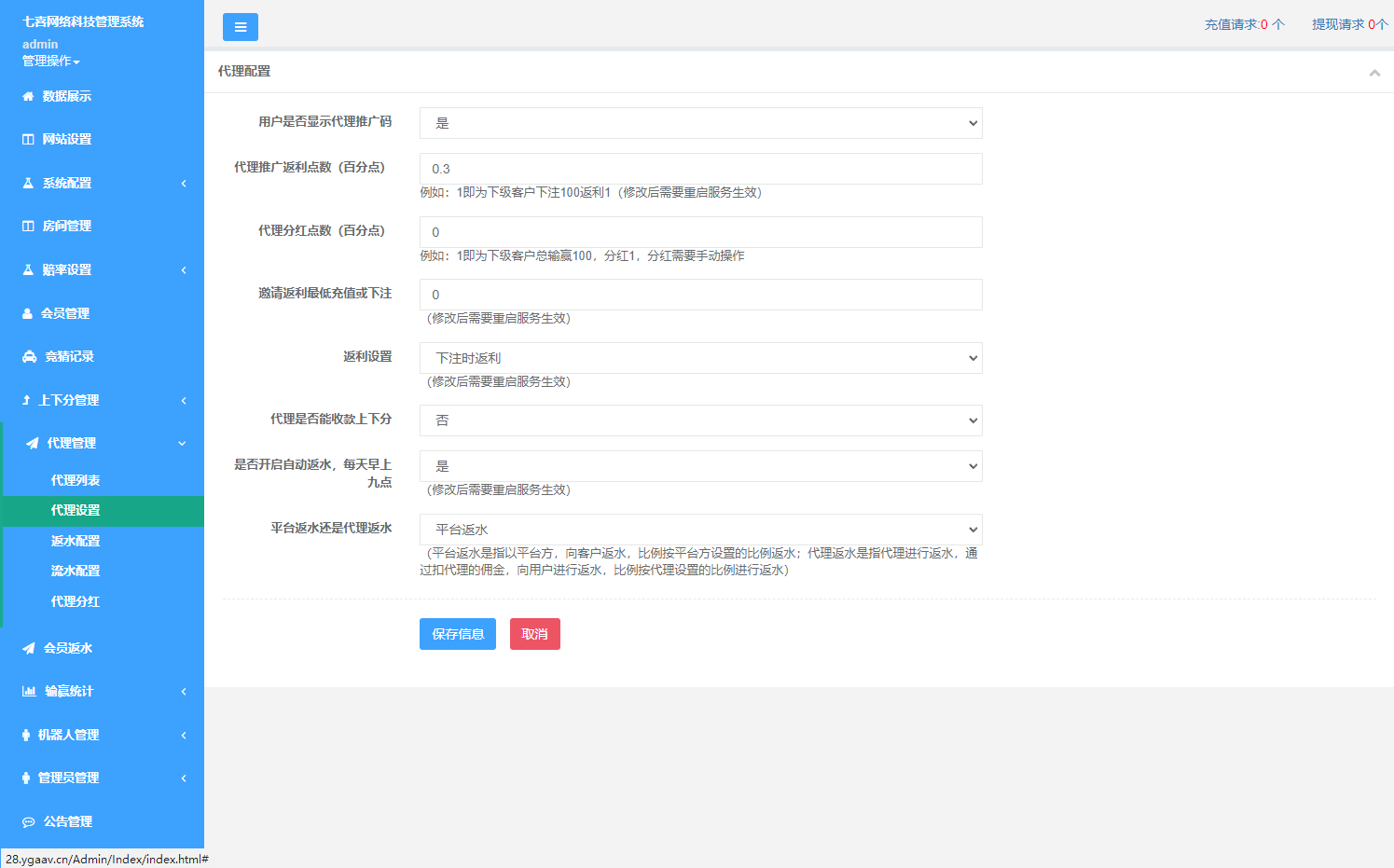This screenshot has height=868, width=1394.
Task: Select the 代理管理 paper-plane icon
Action: point(28,443)
